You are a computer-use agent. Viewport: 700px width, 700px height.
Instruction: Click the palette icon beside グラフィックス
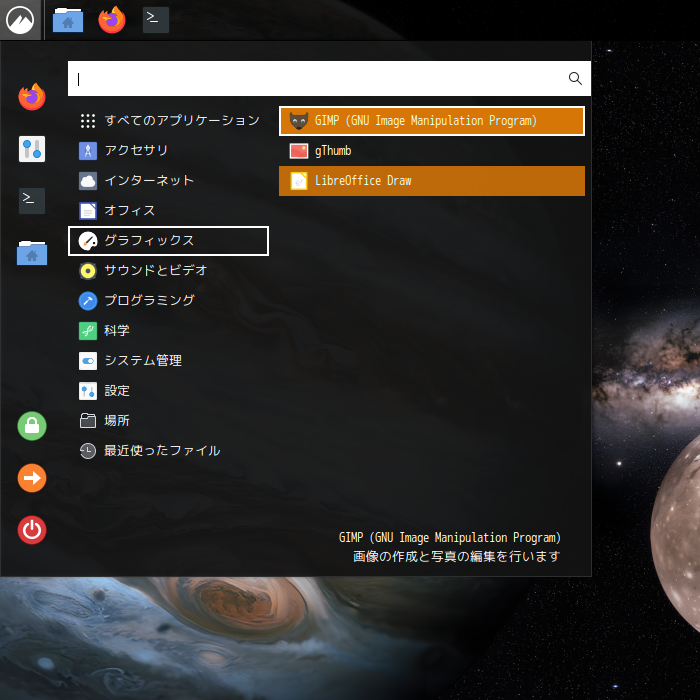pos(88,241)
